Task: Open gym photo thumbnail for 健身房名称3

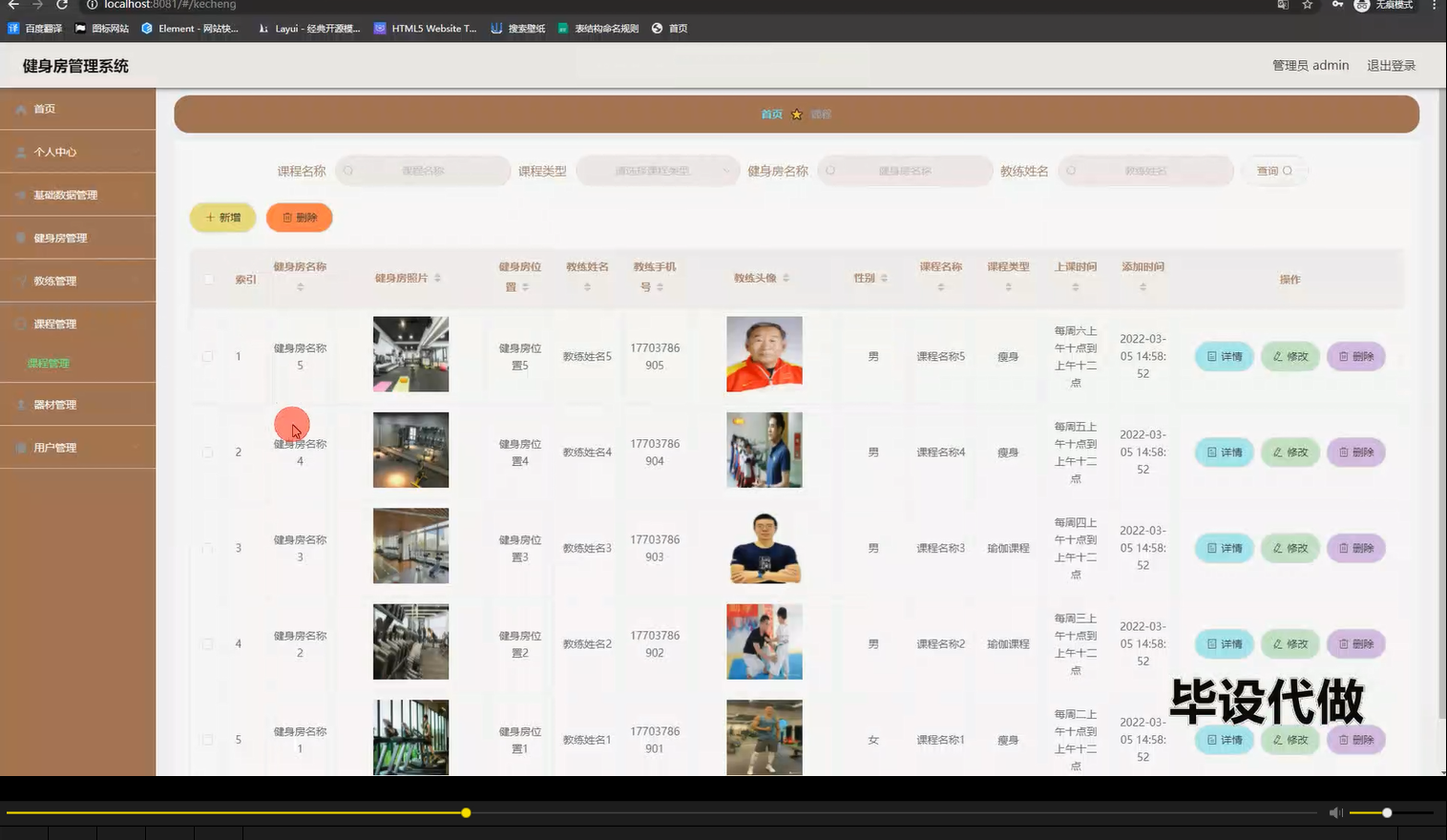Action: pos(410,546)
